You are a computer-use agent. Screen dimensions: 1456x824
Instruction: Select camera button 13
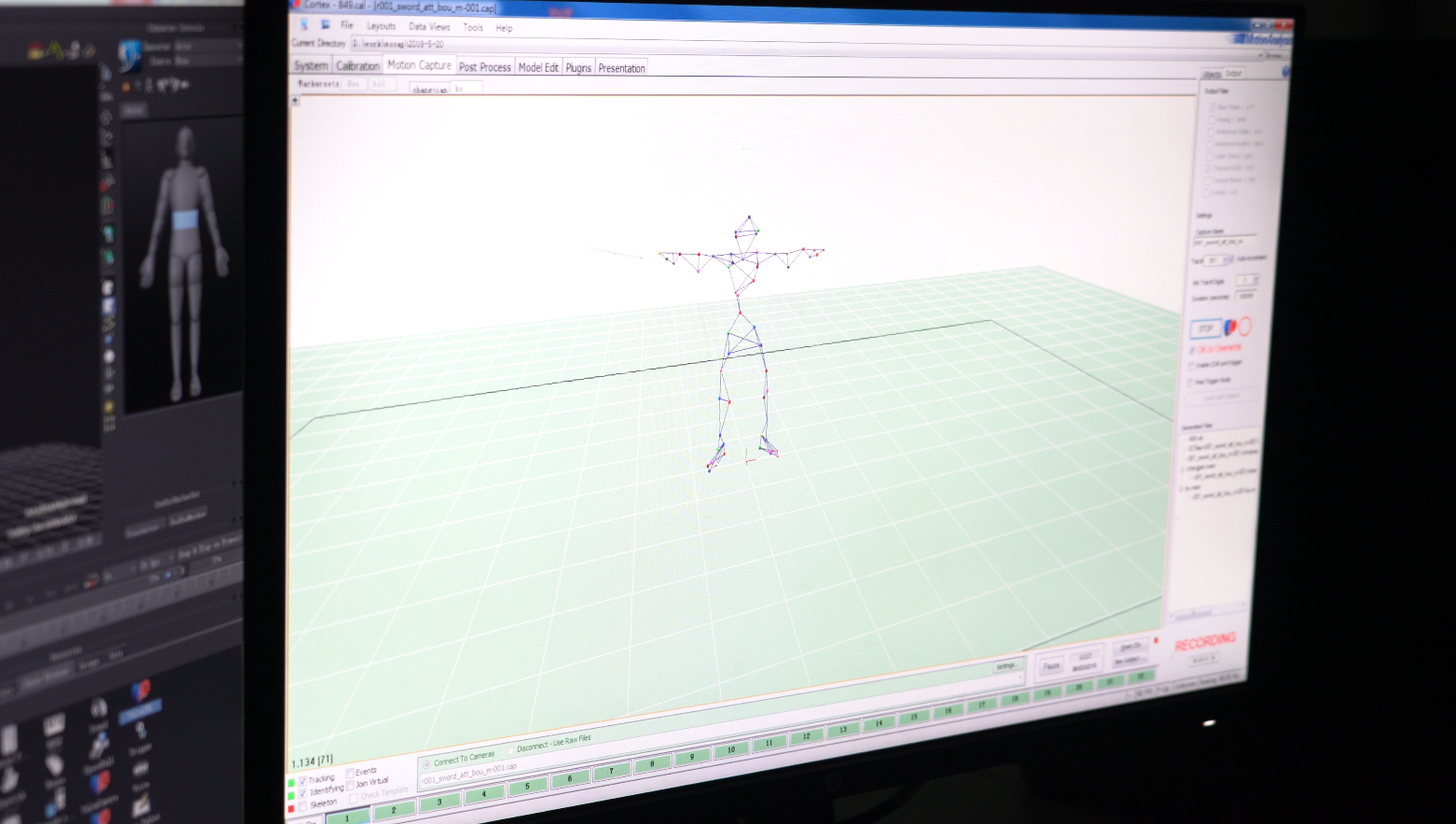842,730
